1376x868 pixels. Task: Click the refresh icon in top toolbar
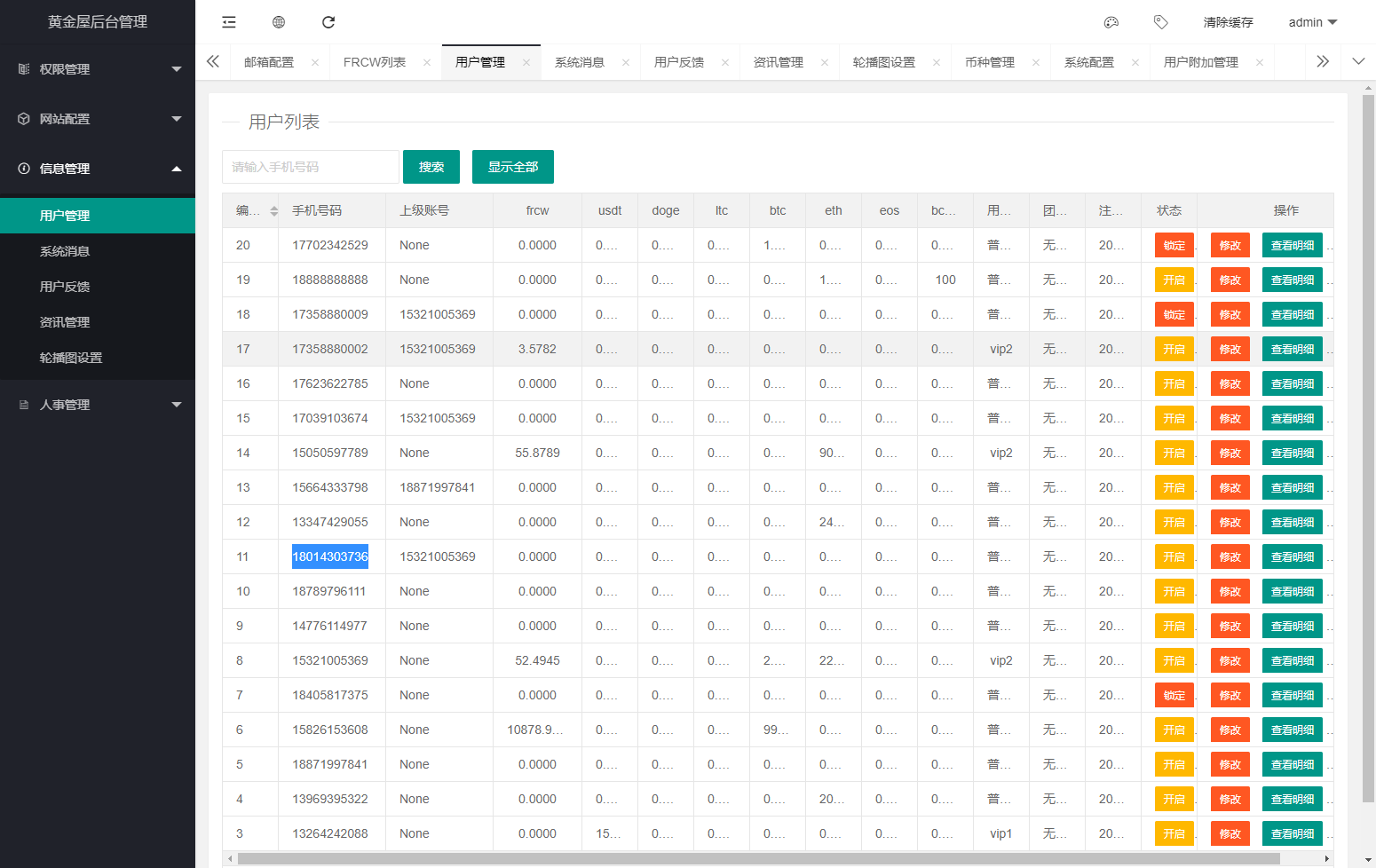(328, 22)
